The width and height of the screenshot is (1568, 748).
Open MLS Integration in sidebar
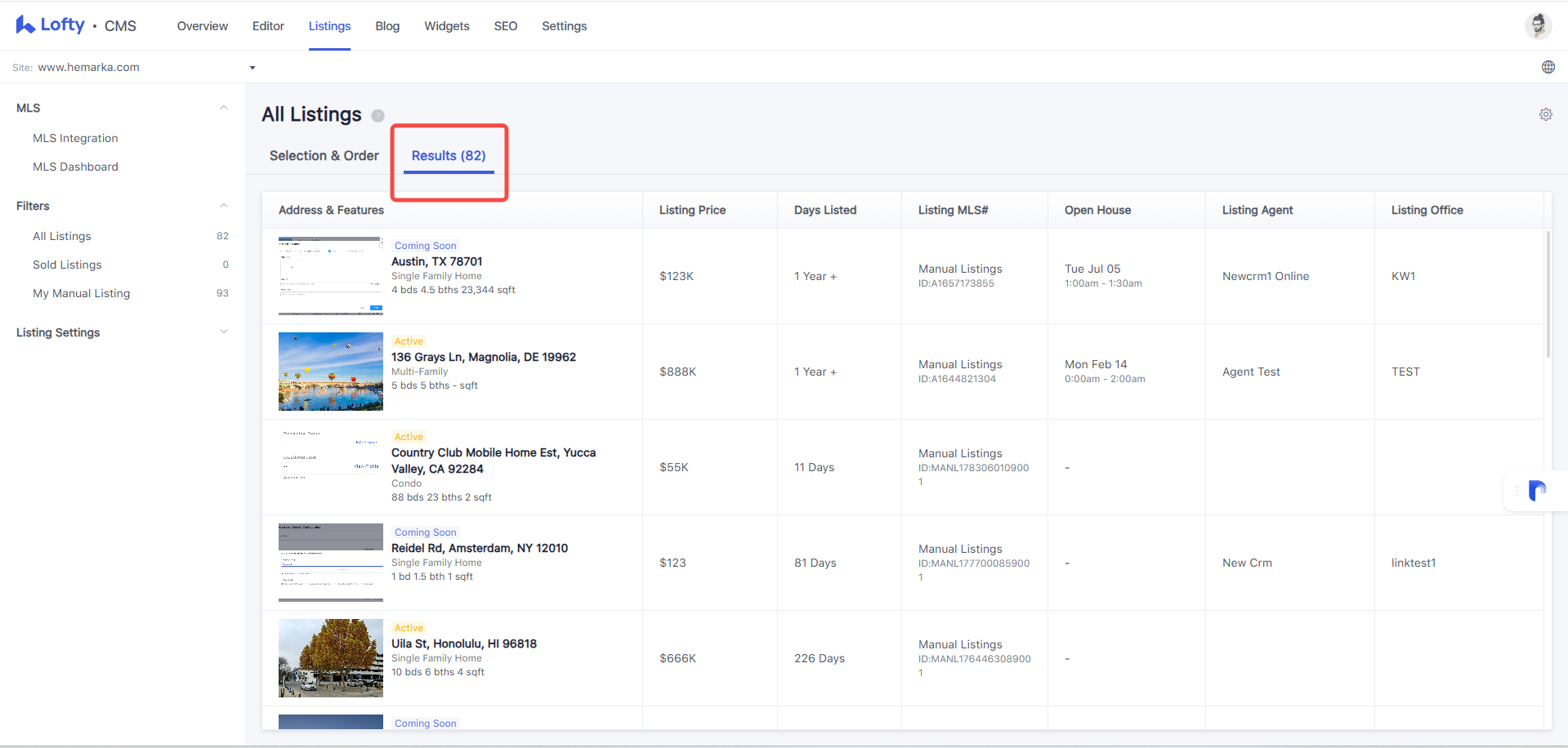[75, 138]
